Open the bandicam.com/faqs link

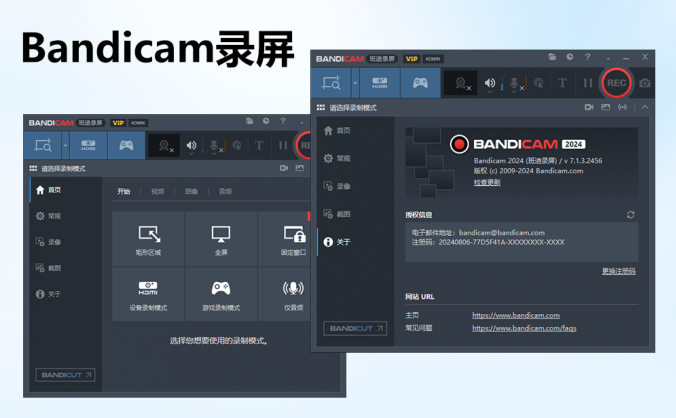click(524, 328)
